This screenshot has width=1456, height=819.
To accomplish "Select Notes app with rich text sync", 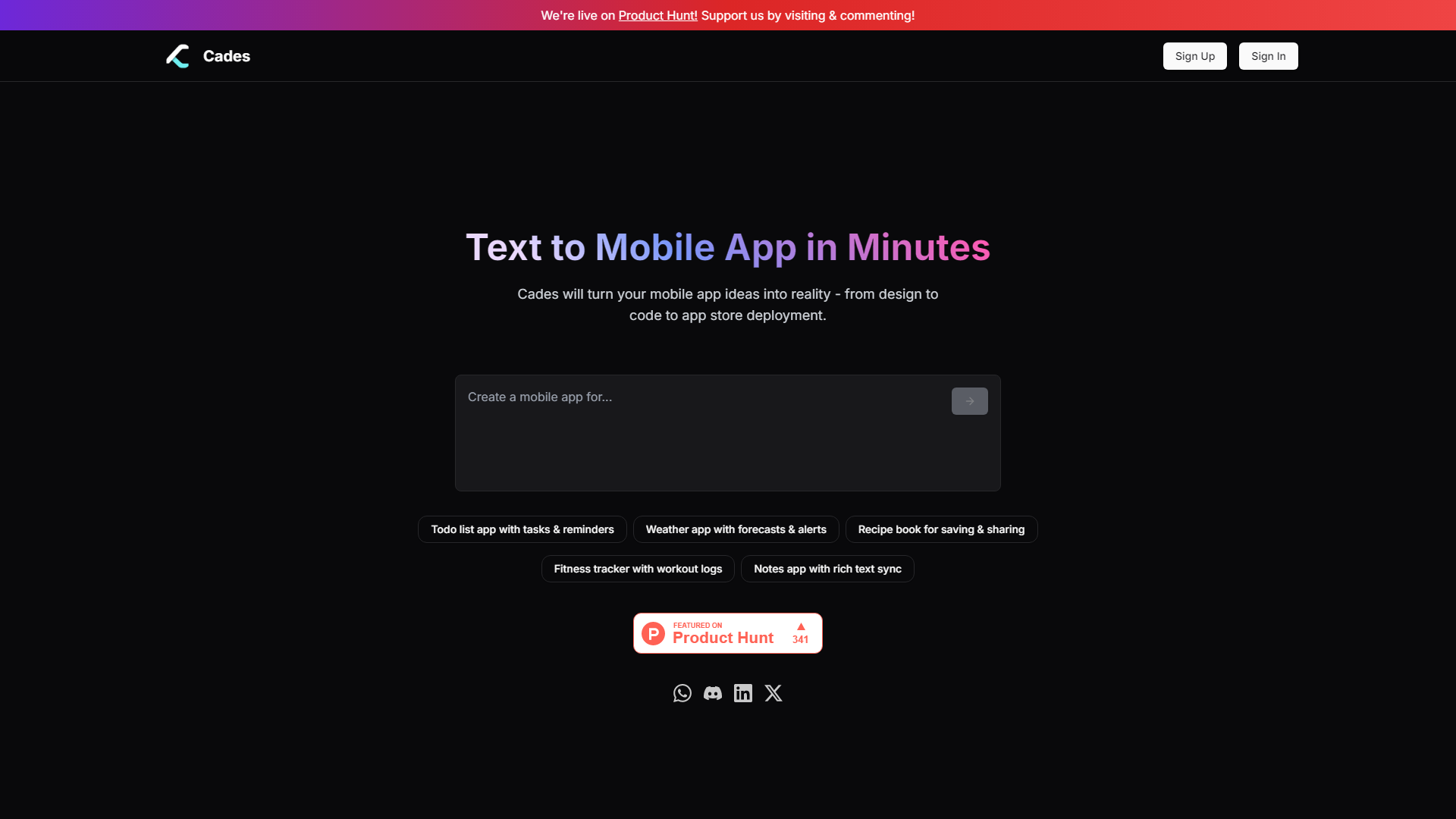I will [827, 568].
